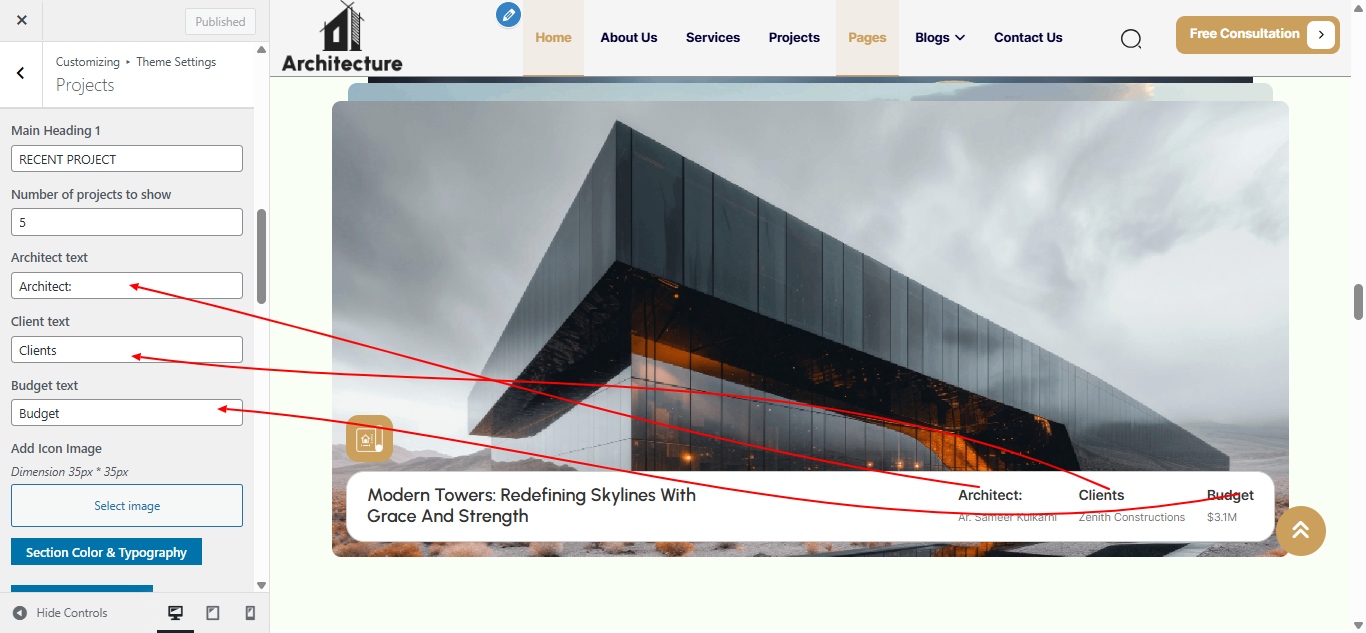Open the search magnifier icon in header
This screenshot has height=633, width=1366.
(1130, 39)
